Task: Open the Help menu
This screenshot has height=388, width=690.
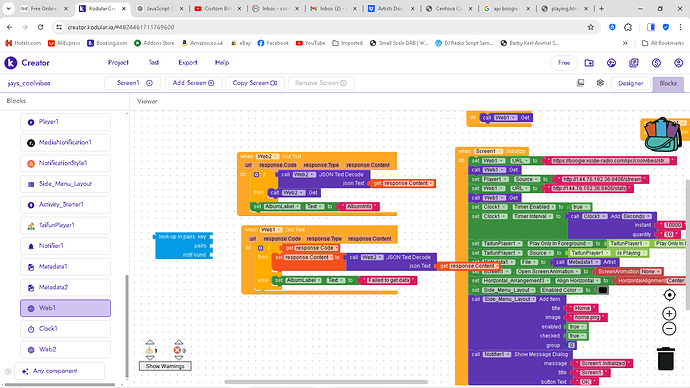Action: coord(222,62)
